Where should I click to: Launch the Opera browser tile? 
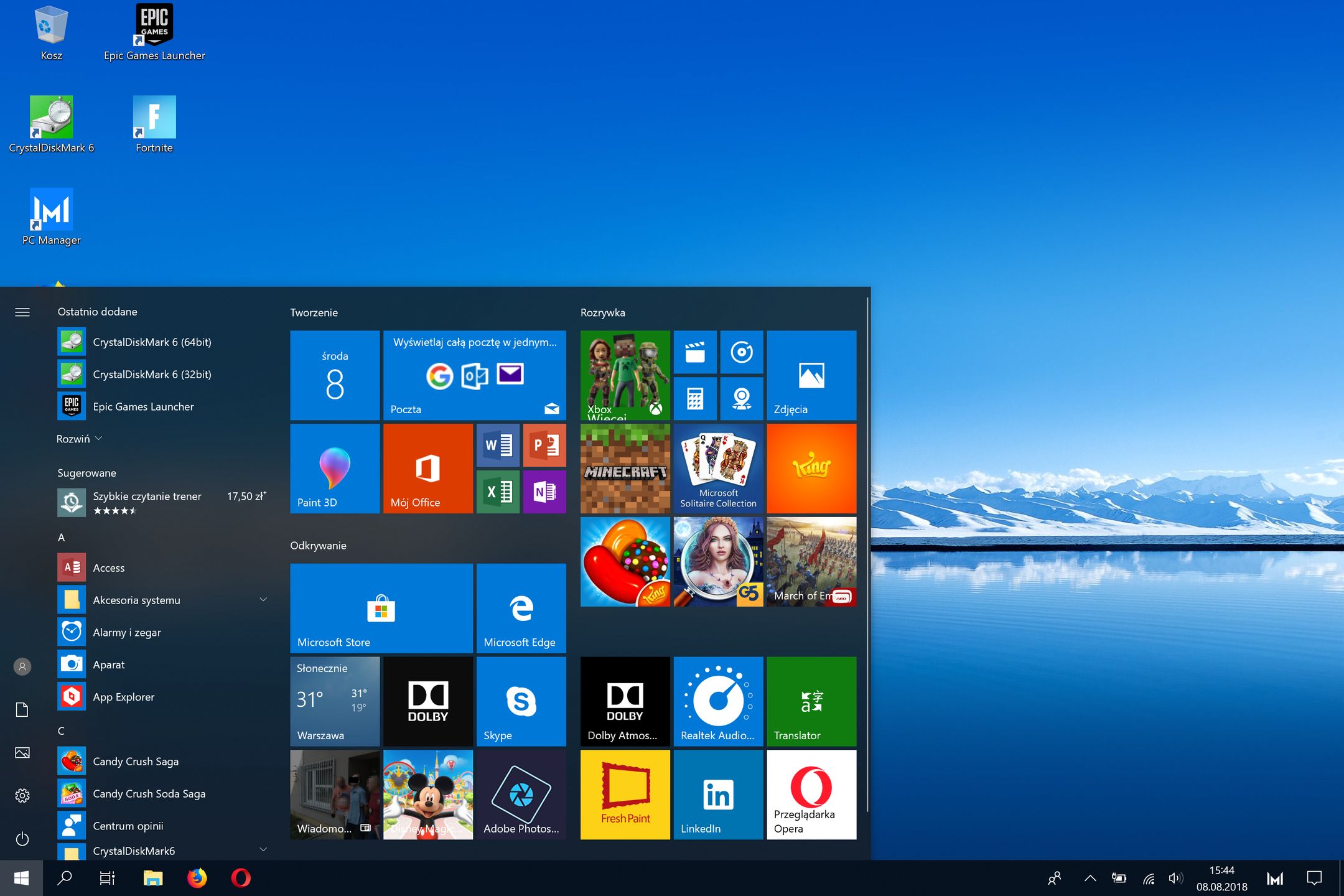[x=811, y=795]
